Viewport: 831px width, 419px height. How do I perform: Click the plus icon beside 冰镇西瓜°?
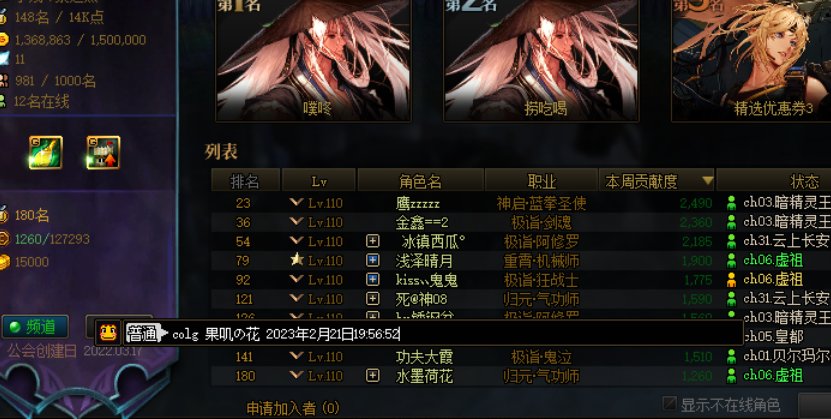373,242
